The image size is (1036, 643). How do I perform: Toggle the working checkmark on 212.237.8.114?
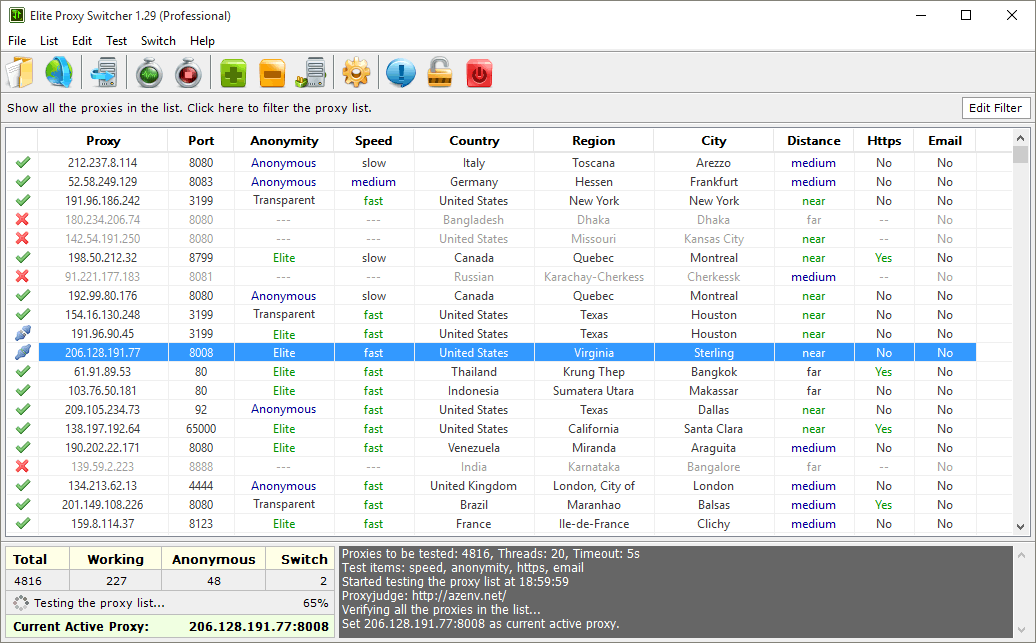click(22, 162)
